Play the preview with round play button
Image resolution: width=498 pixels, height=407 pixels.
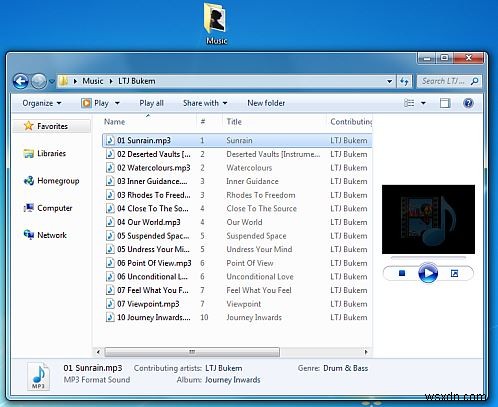point(428,273)
